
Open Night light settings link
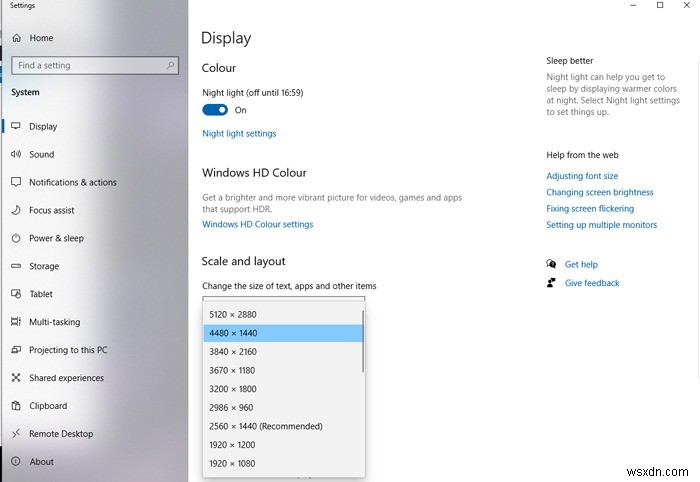click(239, 133)
